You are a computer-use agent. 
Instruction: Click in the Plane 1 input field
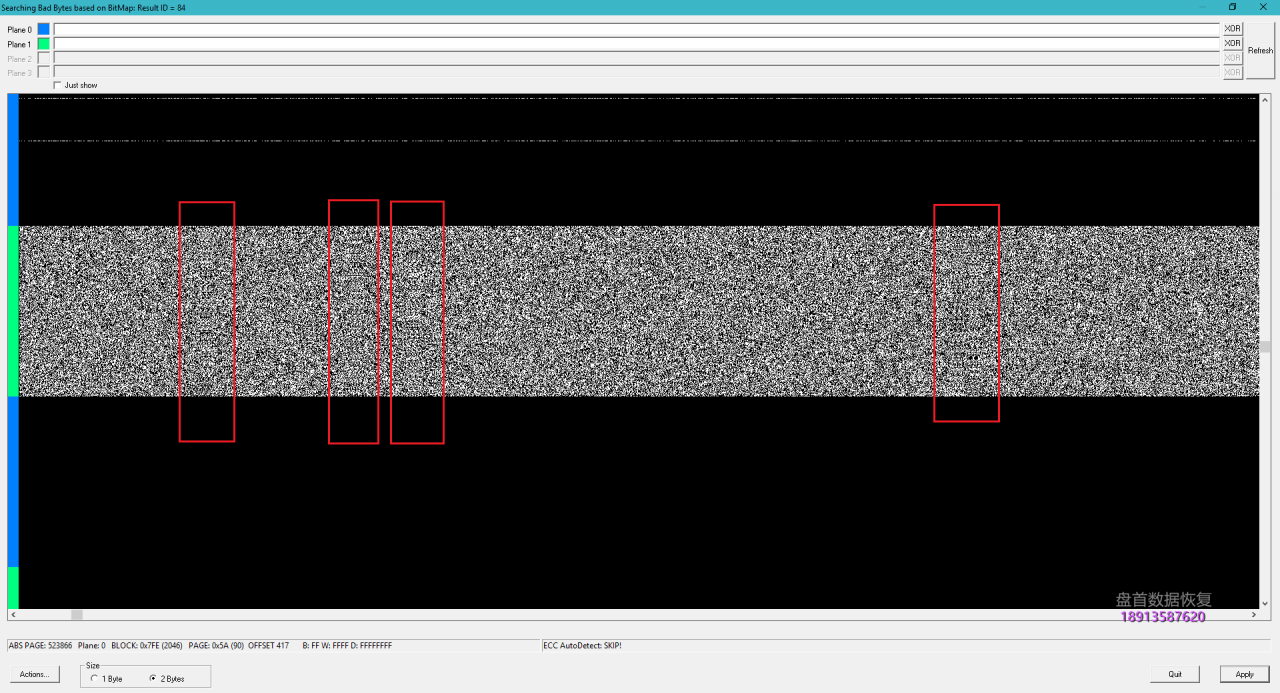(636, 44)
